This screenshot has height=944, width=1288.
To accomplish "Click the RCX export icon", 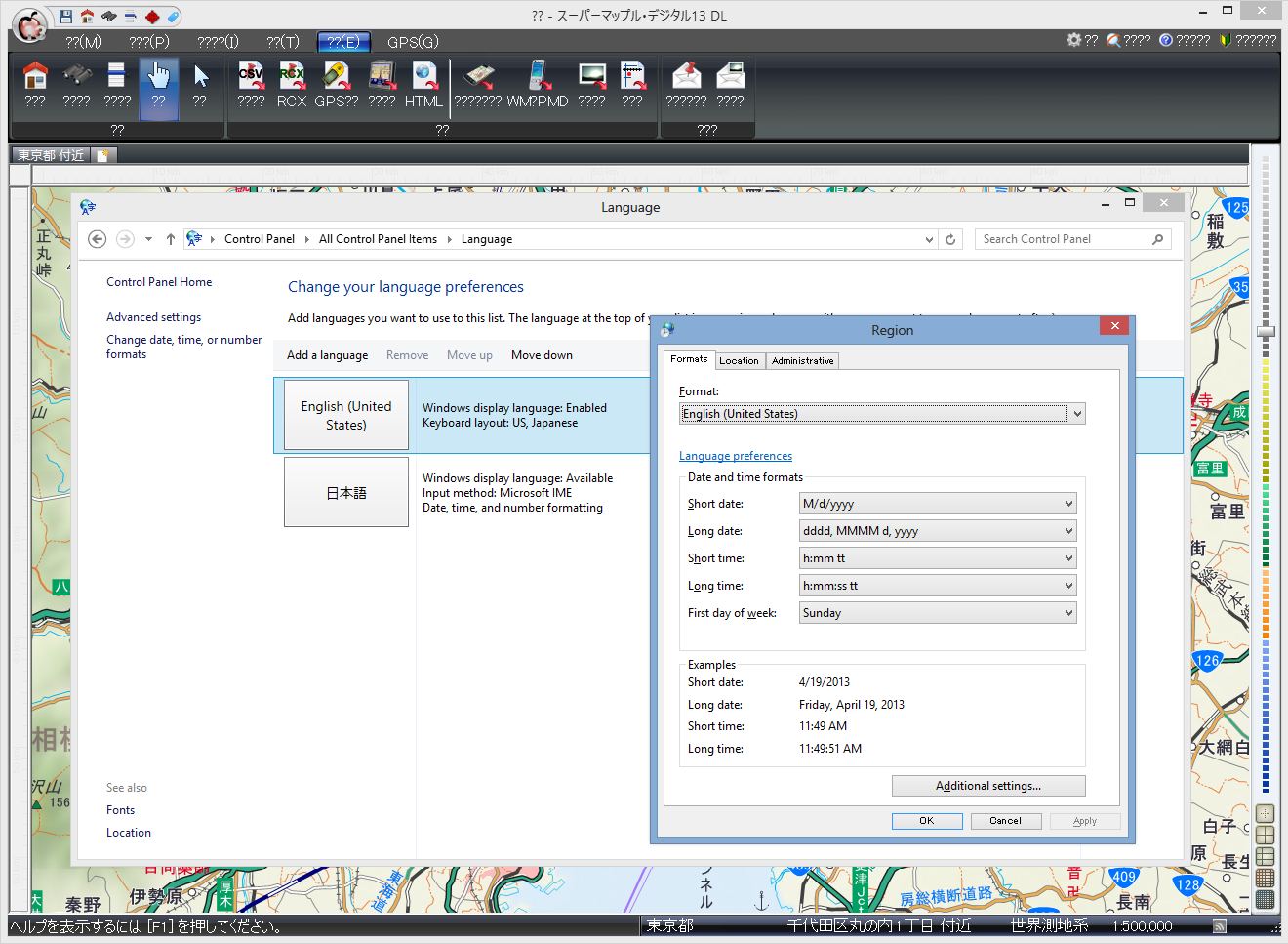I will pyautogui.click(x=292, y=75).
